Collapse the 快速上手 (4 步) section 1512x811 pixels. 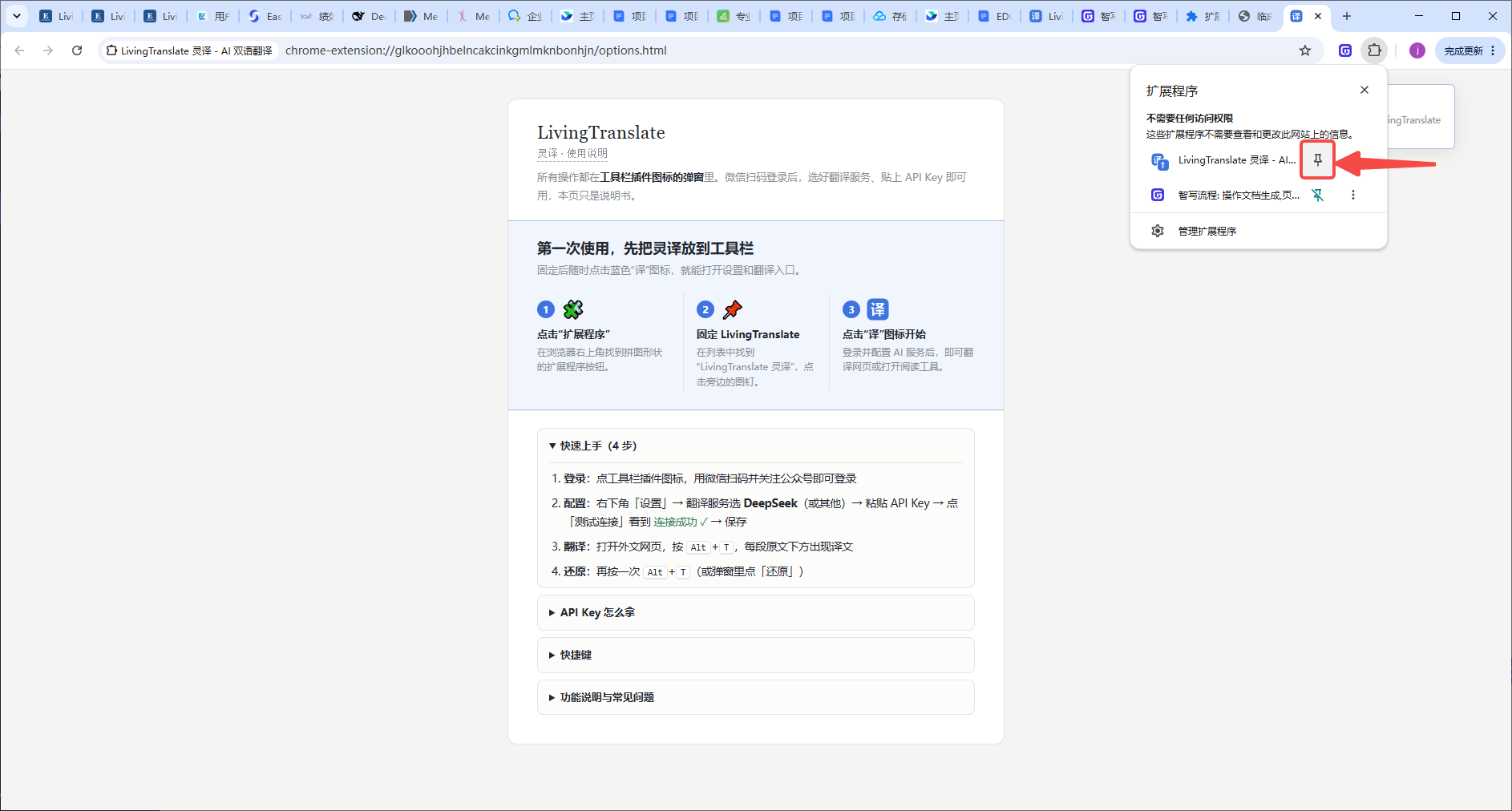click(755, 446)
